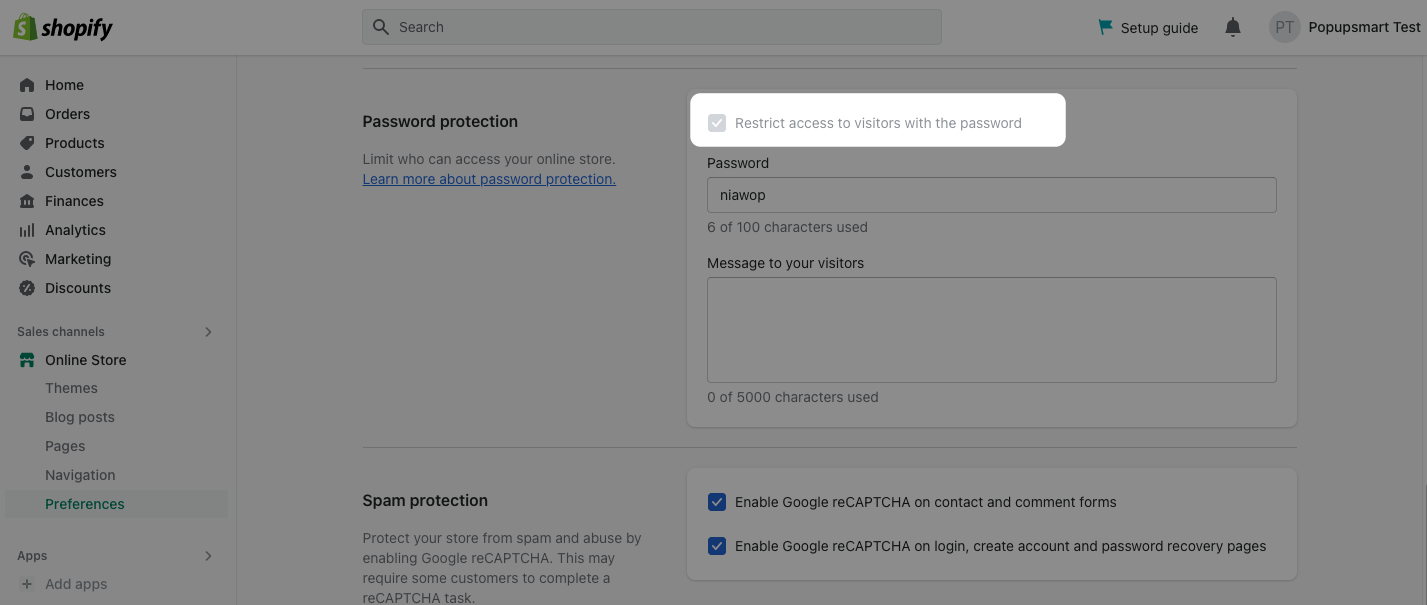
Task: Click the Customers icon
Action: tap(27, 171)
